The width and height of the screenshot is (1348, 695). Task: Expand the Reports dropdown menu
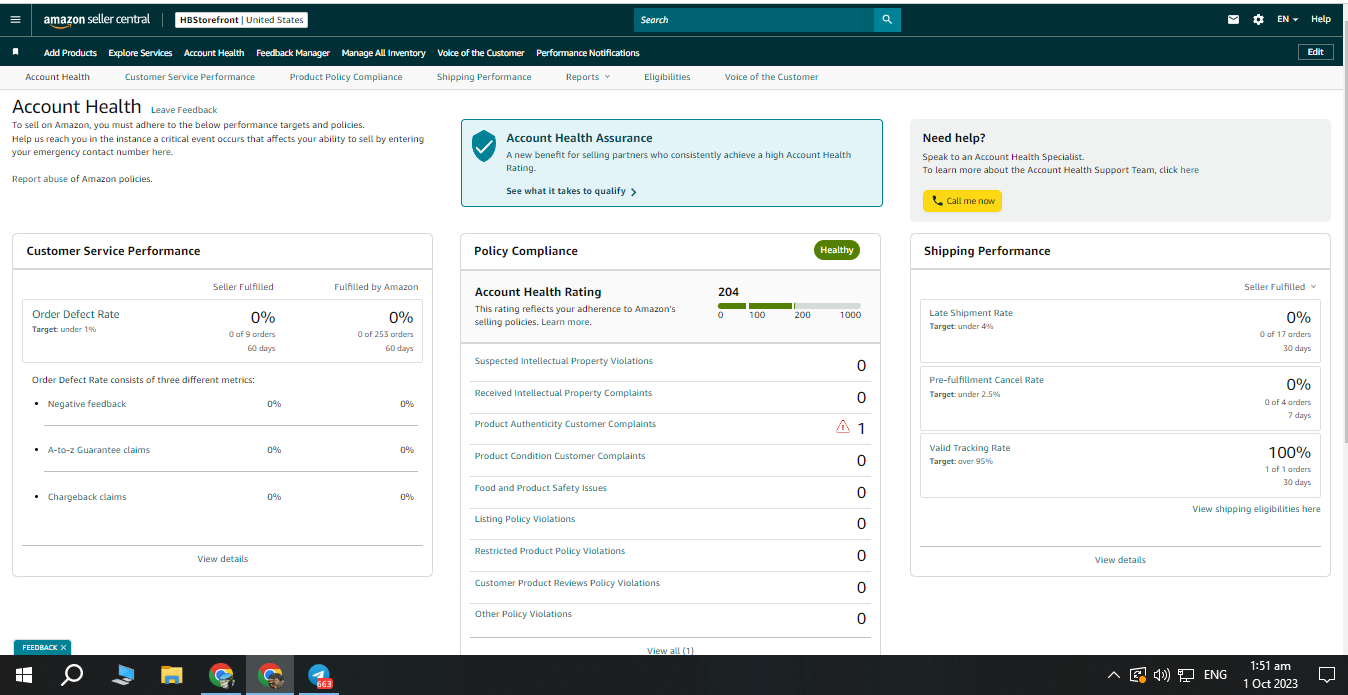587,77
